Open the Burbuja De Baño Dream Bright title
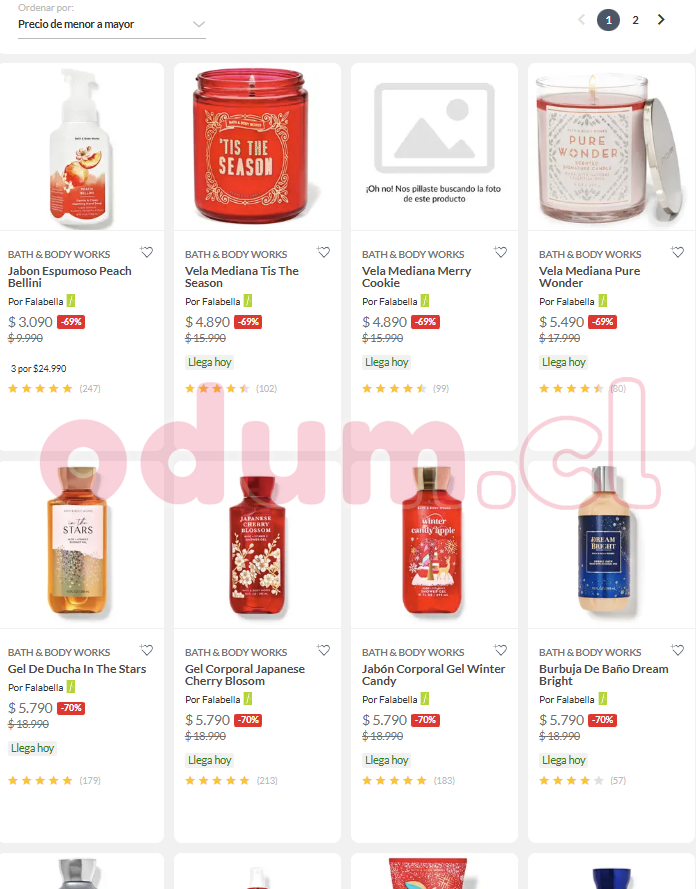Image resolution: width=696 pixels, height=889 pixels. (604, 675)
